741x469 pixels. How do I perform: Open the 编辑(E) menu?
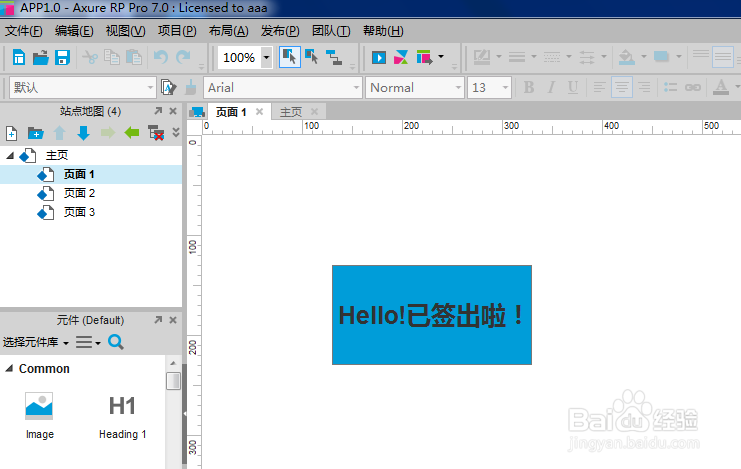coord(74,31)
